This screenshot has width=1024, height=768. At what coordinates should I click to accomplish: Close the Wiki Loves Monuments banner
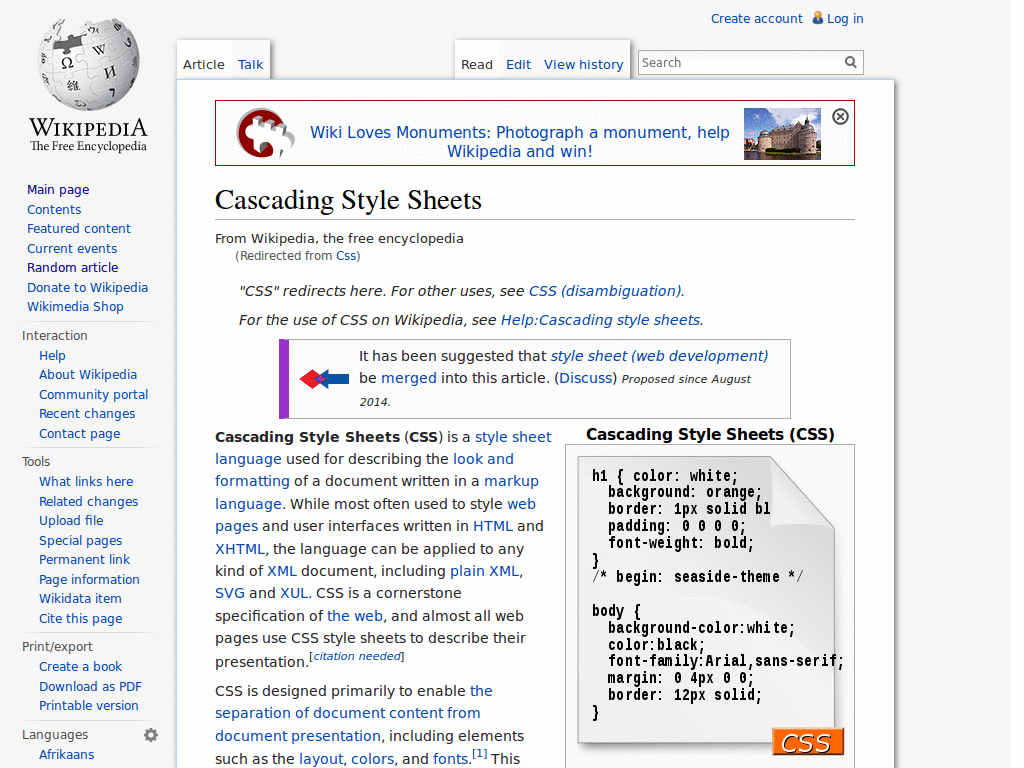840,116
